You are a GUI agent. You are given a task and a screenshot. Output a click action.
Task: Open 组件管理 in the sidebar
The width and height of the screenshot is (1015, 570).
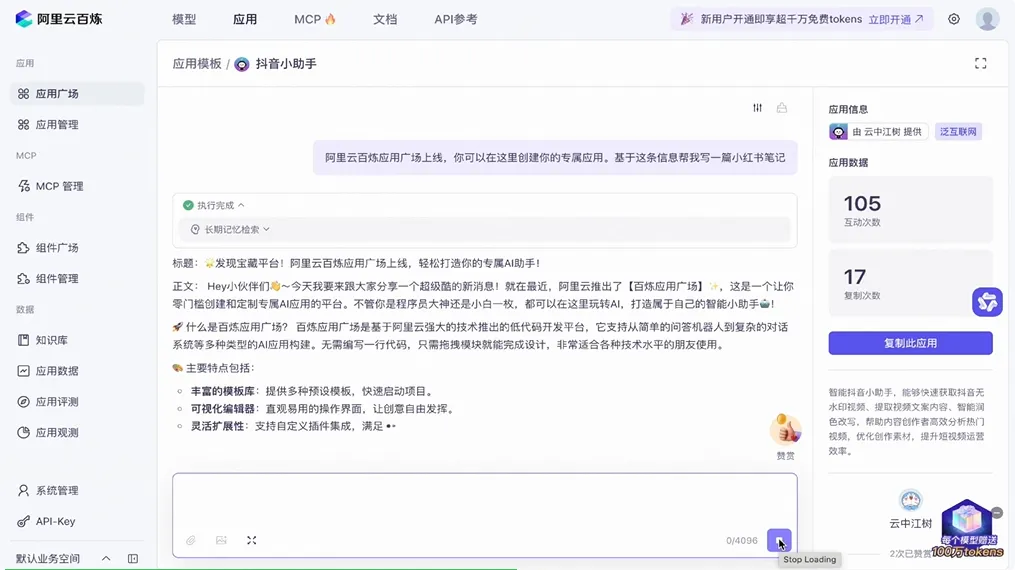pyautogui.click(x=77, y=279)
